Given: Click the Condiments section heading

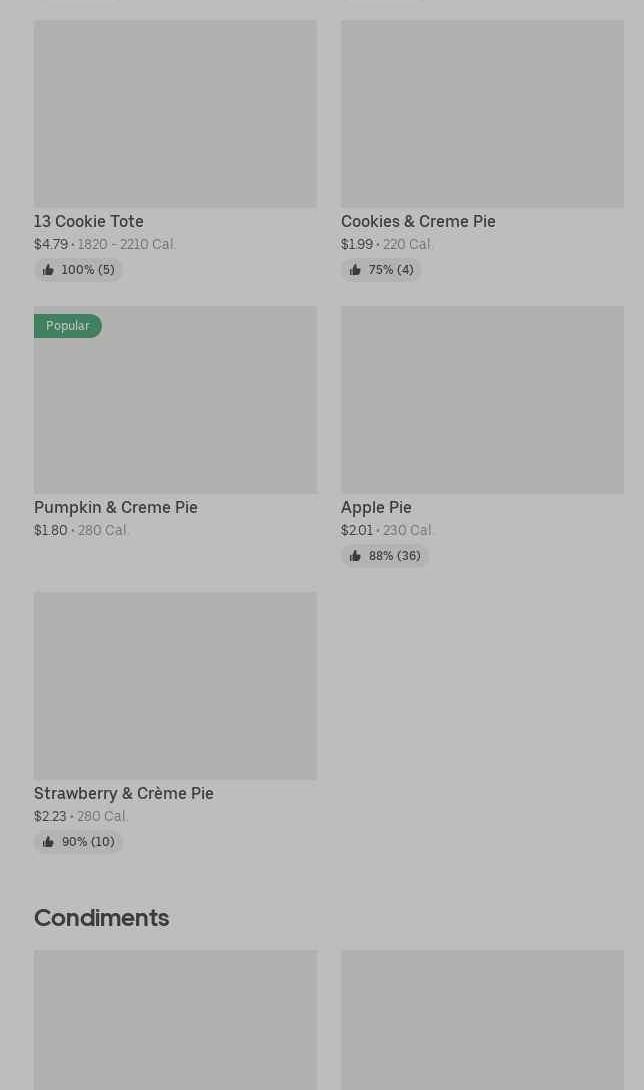Looking at the screenshot, I should click(102, 917).
